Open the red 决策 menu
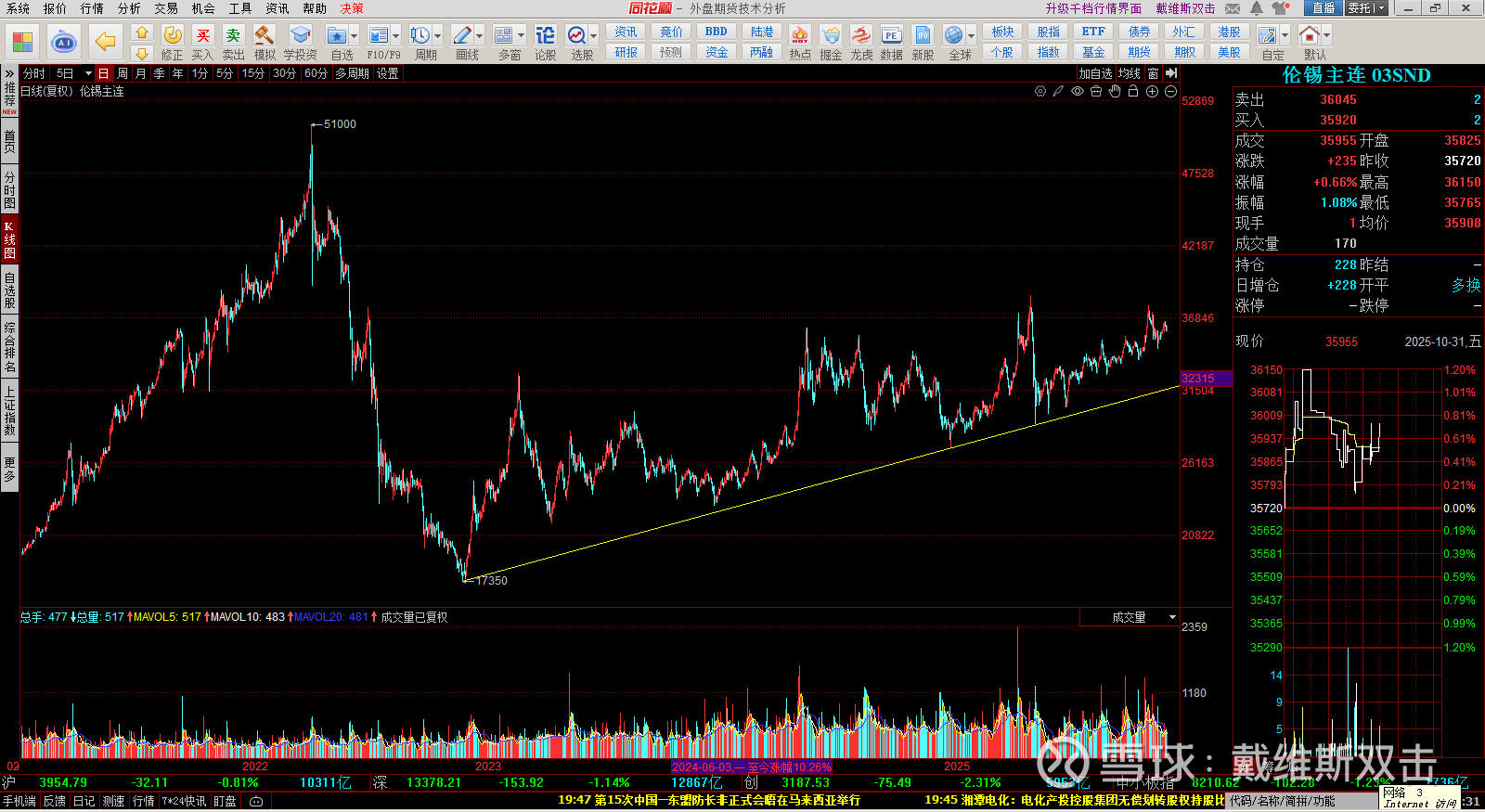 pos(352,8)
